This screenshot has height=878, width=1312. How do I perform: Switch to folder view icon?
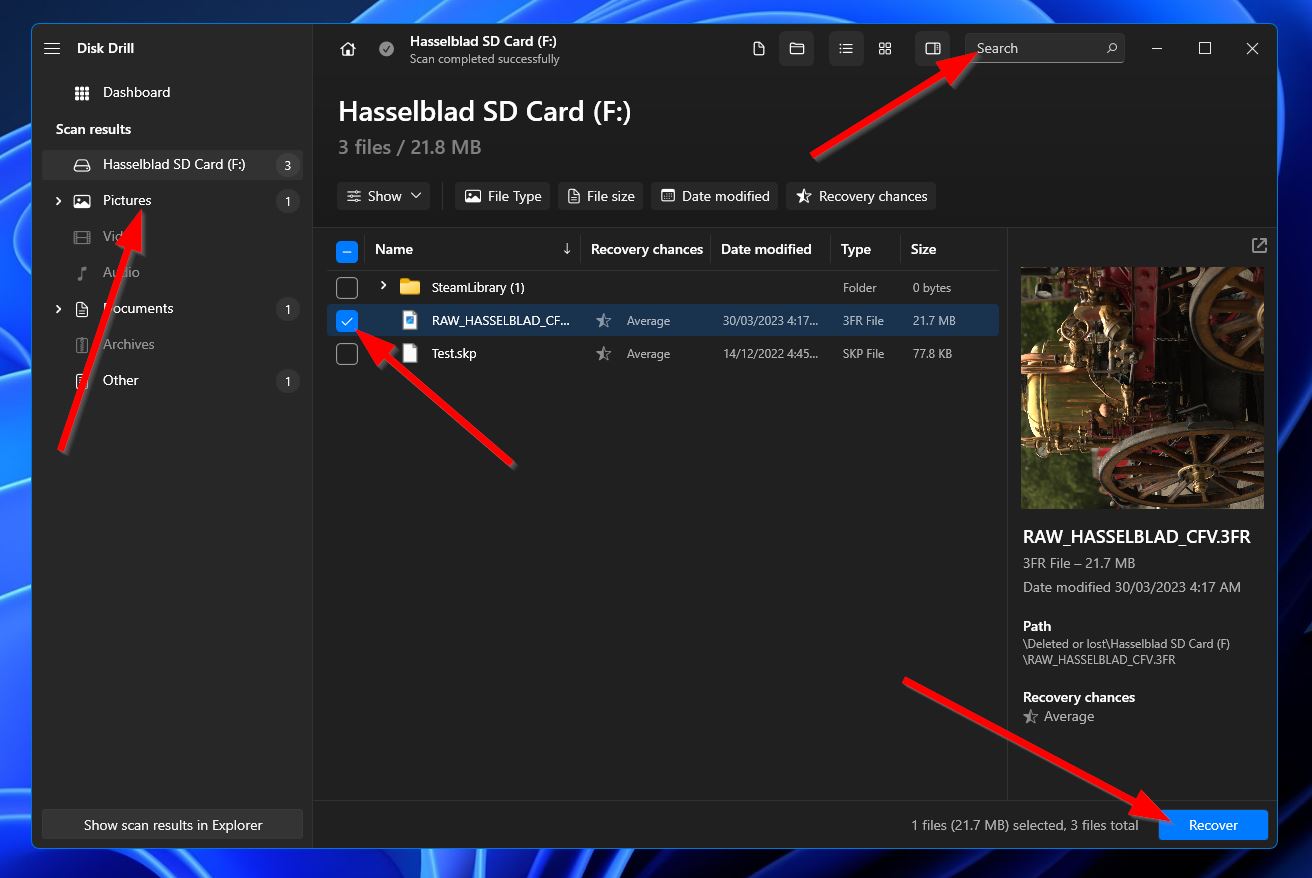(x=797, y=49)
